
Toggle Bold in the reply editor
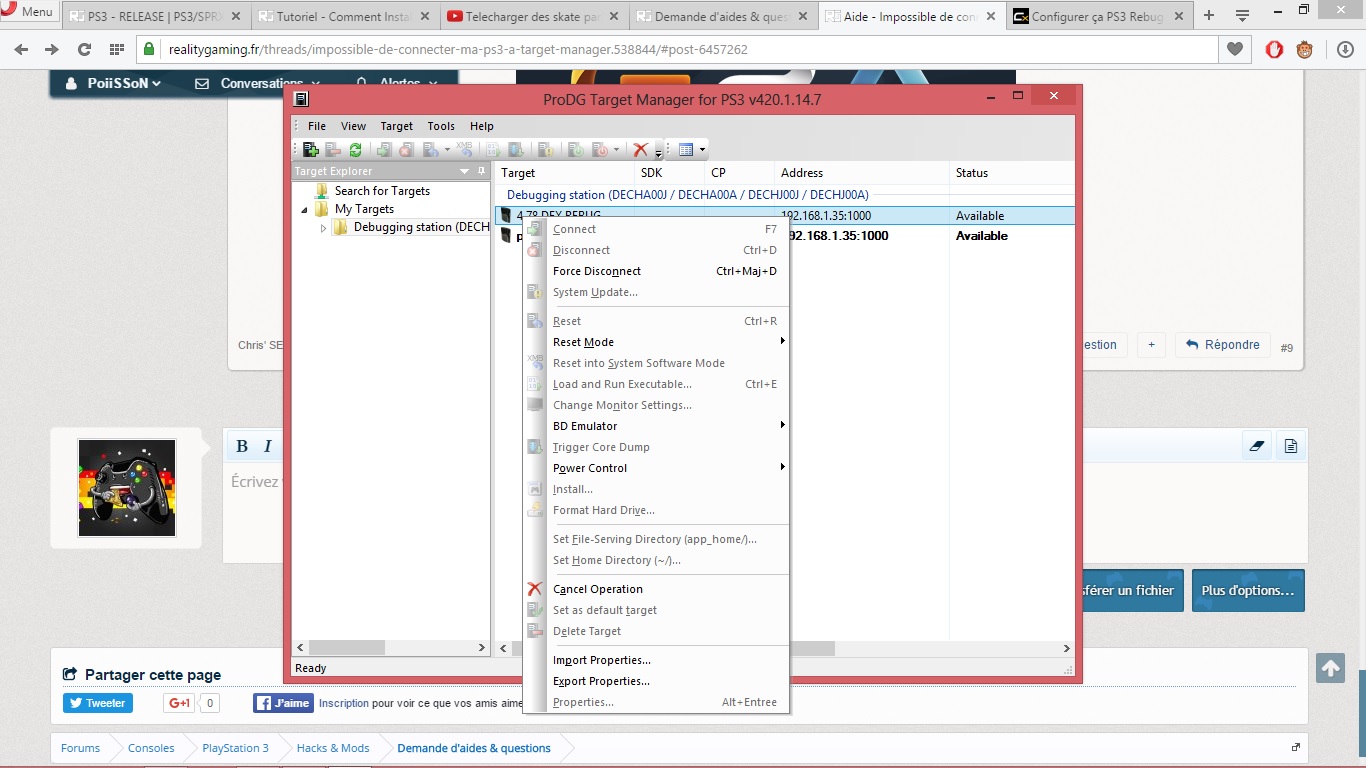click(x=242, y=446)
